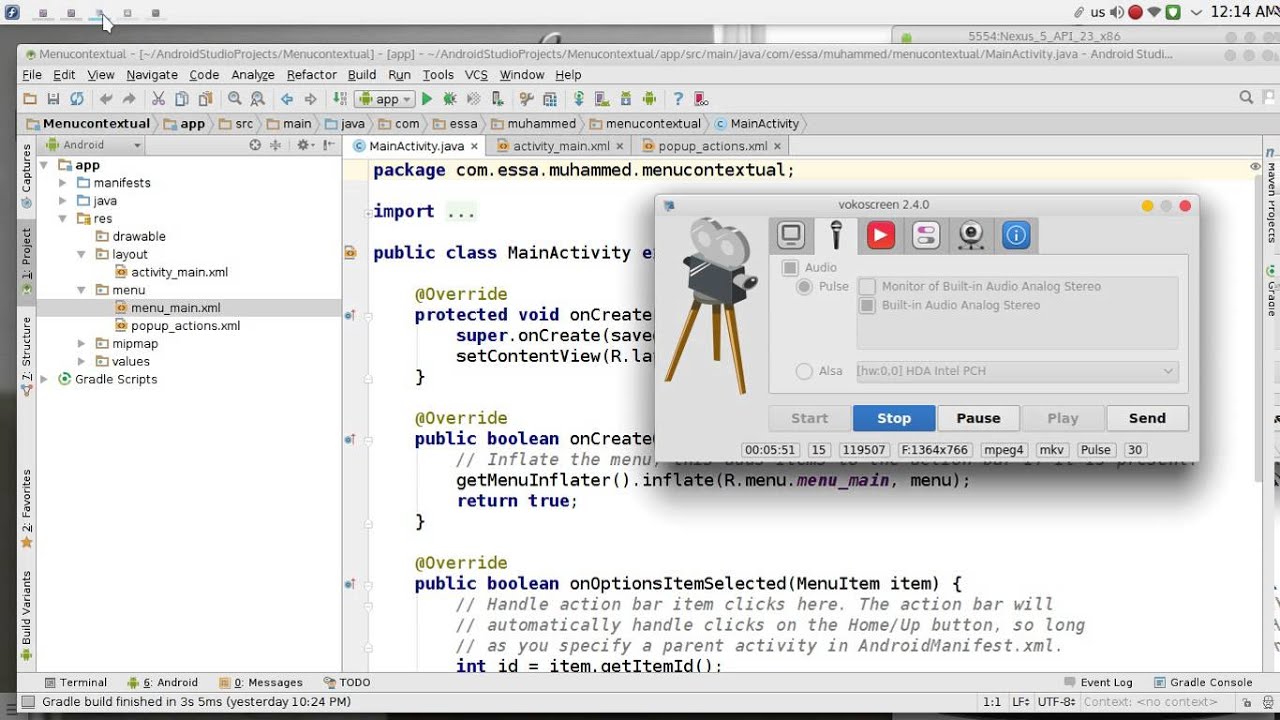Expand the collapsed import block
Viewport: 1280px width, 720px height.
click(x=368, y=212)
